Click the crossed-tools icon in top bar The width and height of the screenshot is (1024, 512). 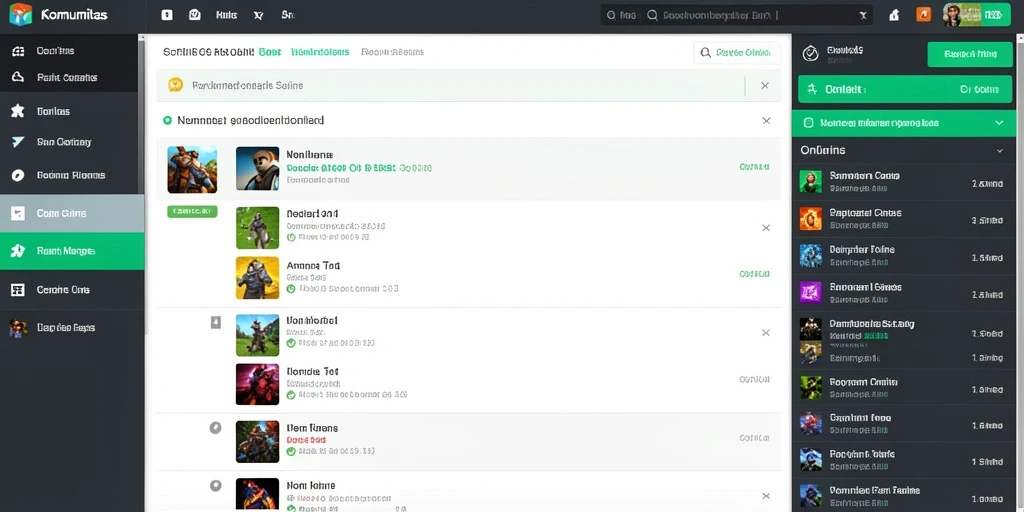(257, 15)
